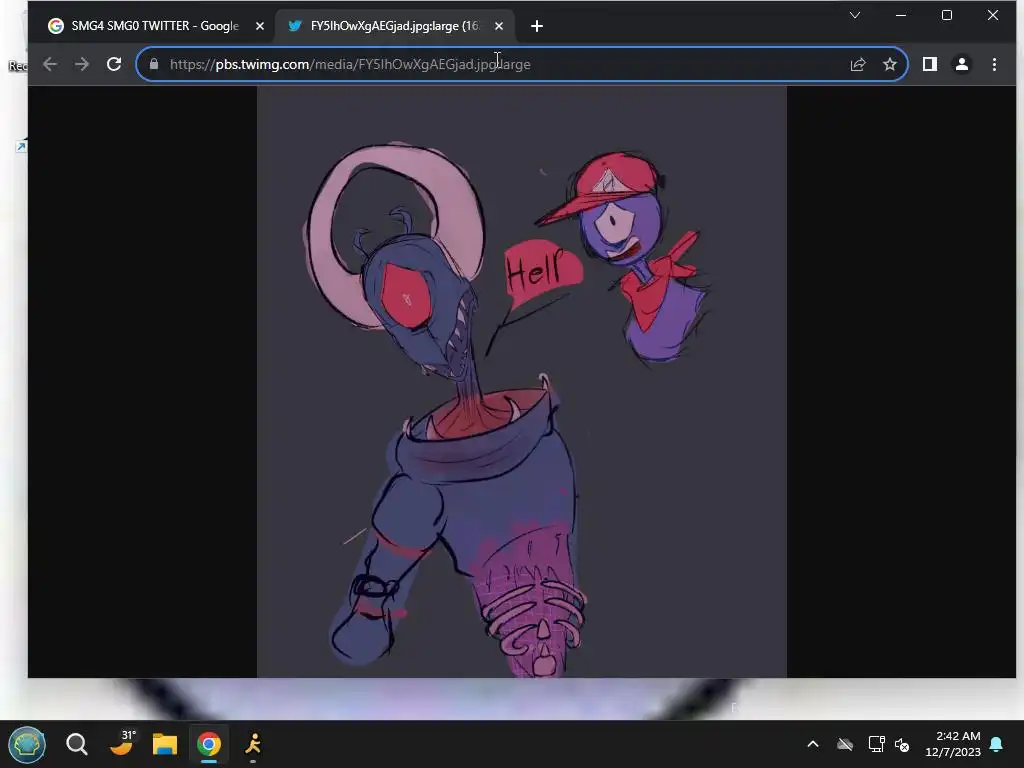
Task: Open a new tab with the plus button
Action: 537,26
